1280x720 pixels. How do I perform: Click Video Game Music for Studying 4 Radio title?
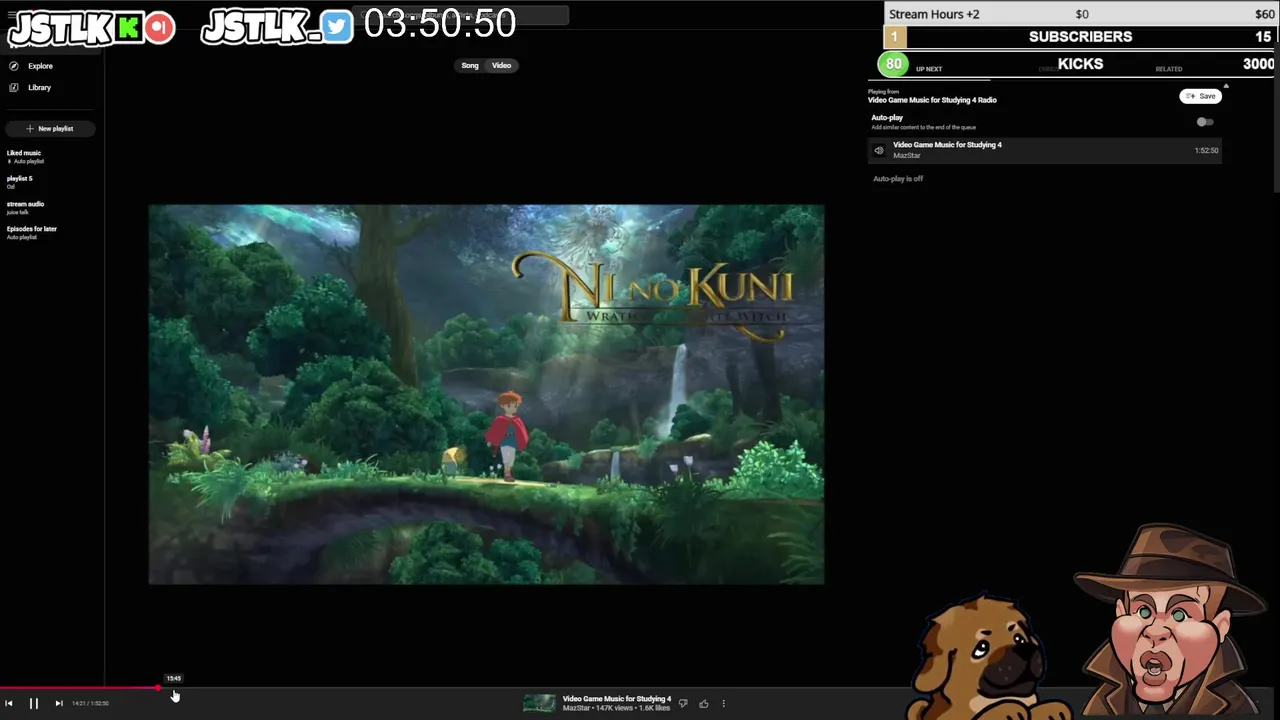click(932, 100)
